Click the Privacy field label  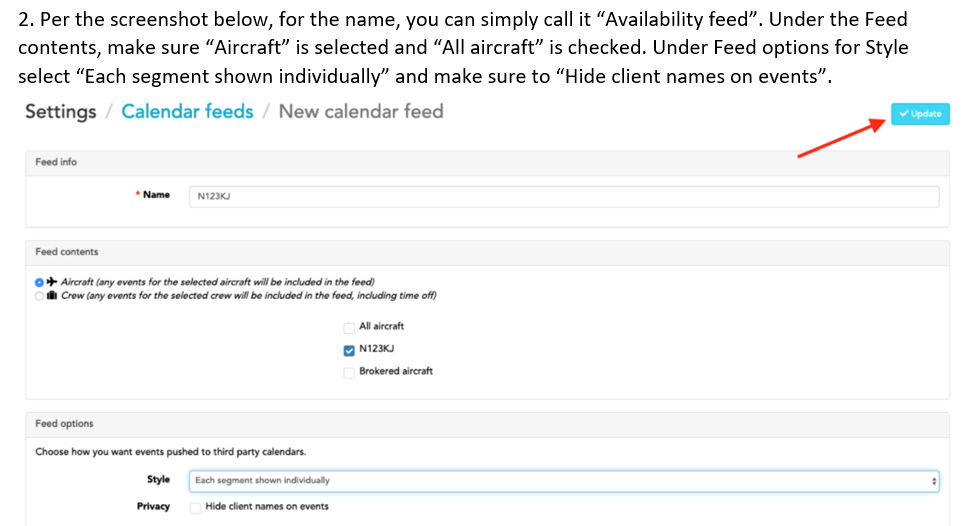coord(153,507)
